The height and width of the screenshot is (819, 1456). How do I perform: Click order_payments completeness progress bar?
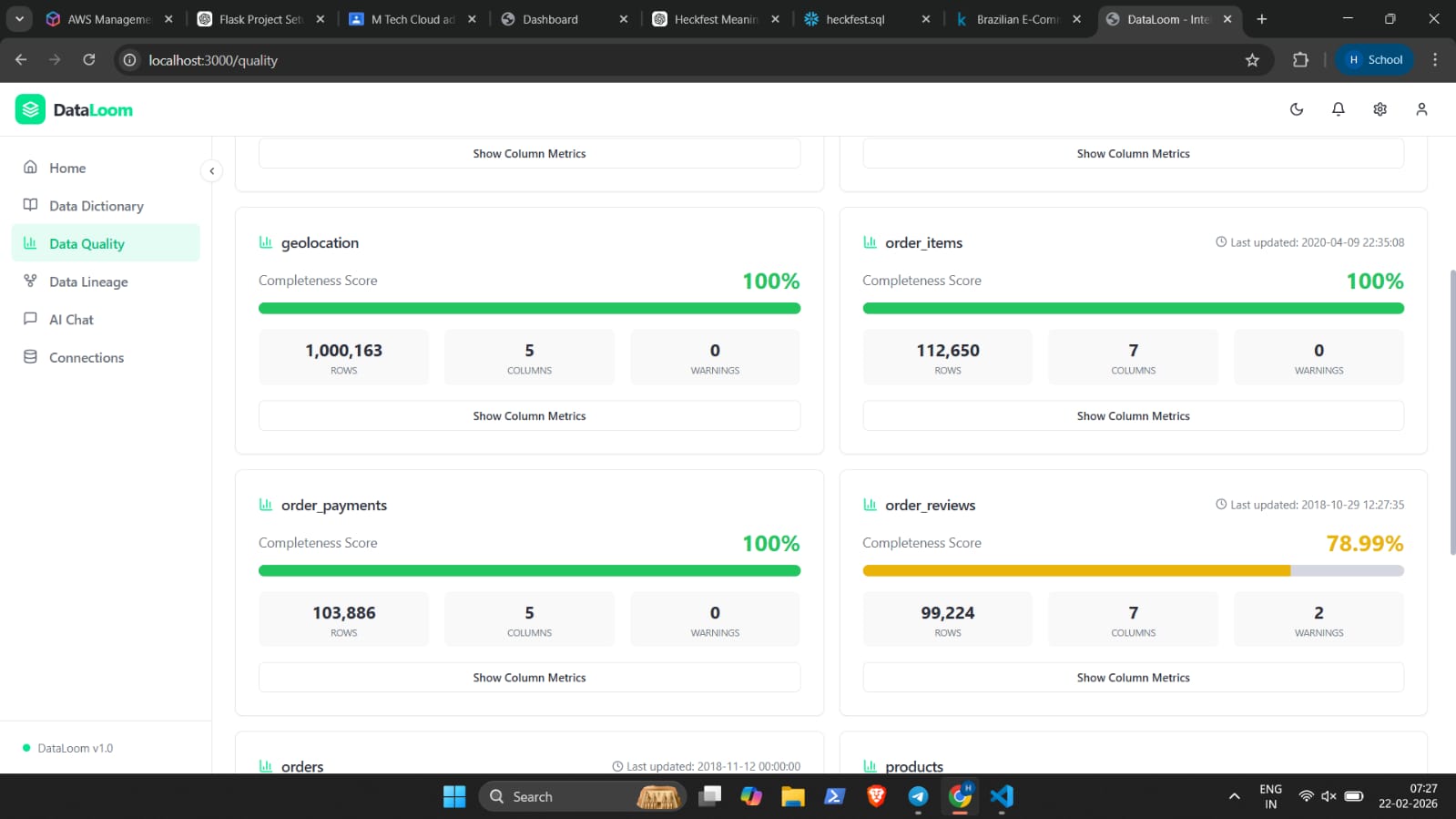529,570
